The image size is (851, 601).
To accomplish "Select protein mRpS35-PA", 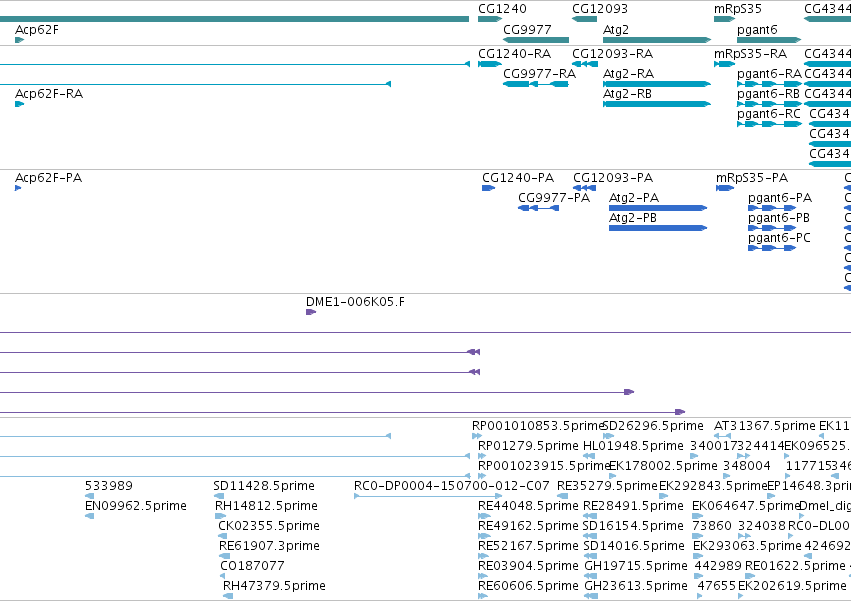I will (x=752, y=178).
